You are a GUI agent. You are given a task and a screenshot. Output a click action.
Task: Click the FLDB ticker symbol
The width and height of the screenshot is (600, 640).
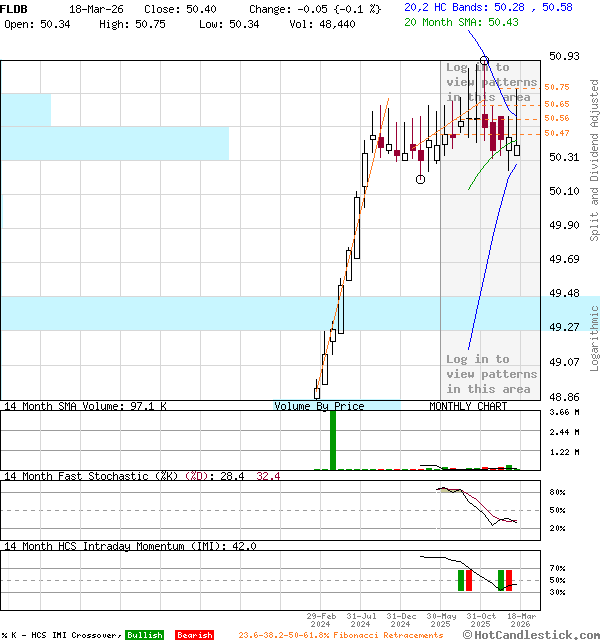(x=14, y=8)
